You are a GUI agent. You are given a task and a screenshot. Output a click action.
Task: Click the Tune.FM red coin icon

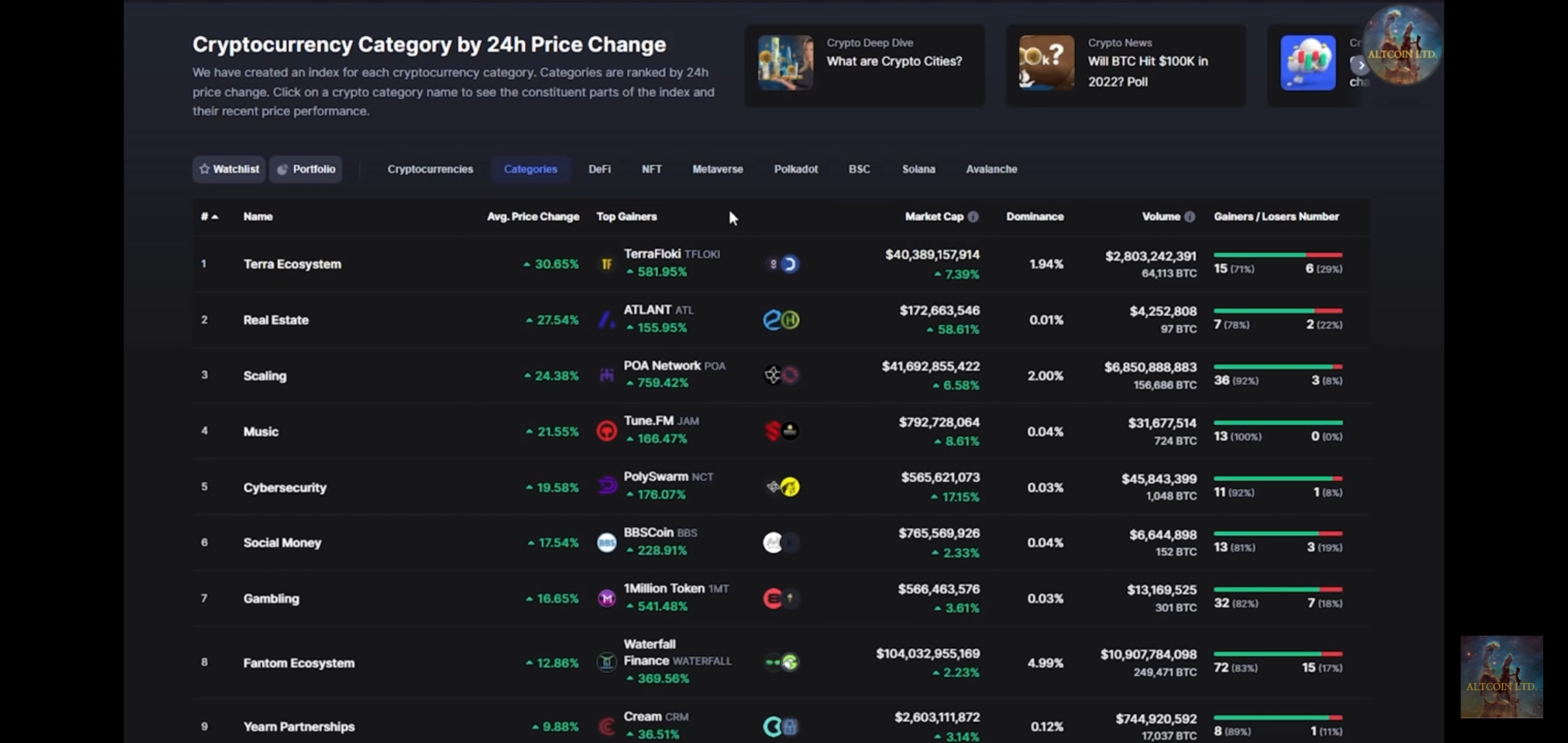point(607,431)
